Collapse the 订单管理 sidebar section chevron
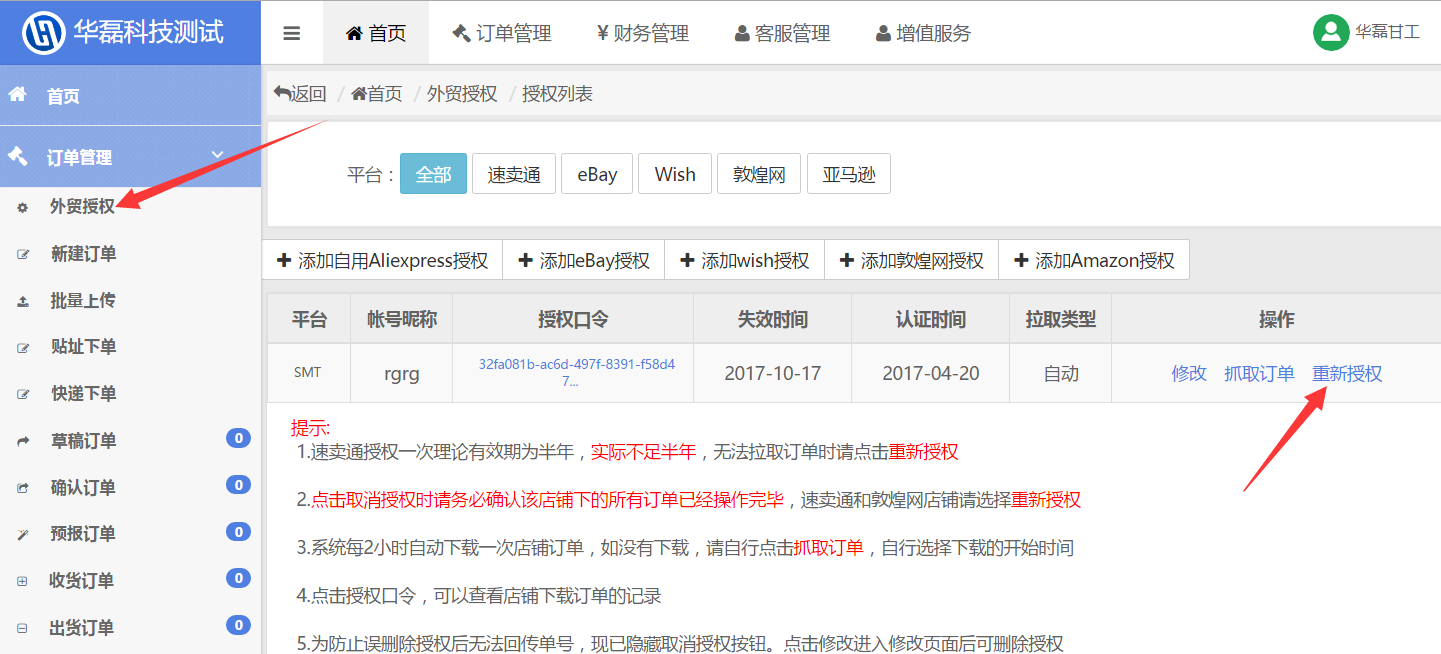Viewport: 1441px width, 654px height. tap(218, 155)
